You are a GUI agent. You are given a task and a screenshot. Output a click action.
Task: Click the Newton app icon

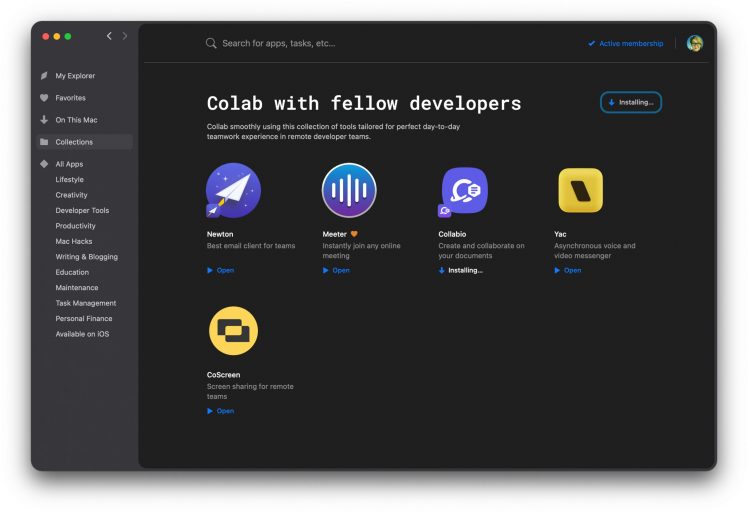(233, 190)
